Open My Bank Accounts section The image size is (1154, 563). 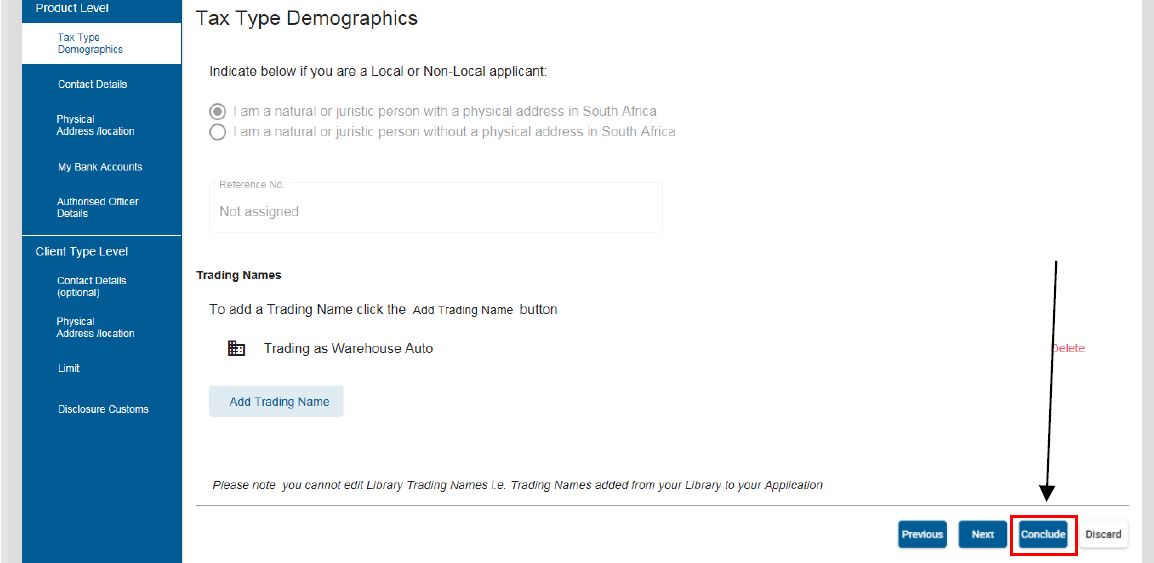click(x=101, y=167)
